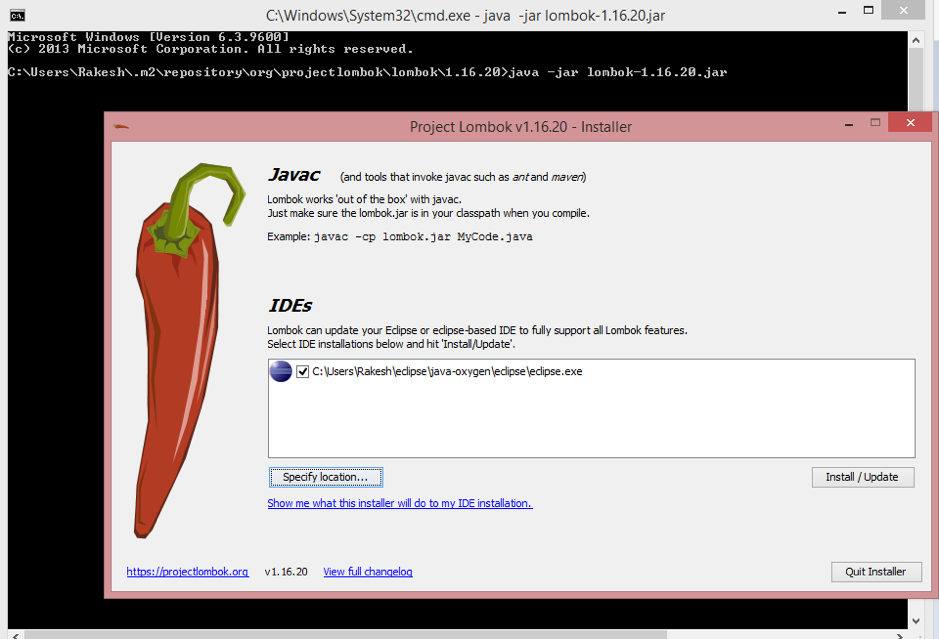Image resolution: width=939 pixels, height=639 pixels.
Task: Close the Project Lombok installer window
Action: point(910,122)
